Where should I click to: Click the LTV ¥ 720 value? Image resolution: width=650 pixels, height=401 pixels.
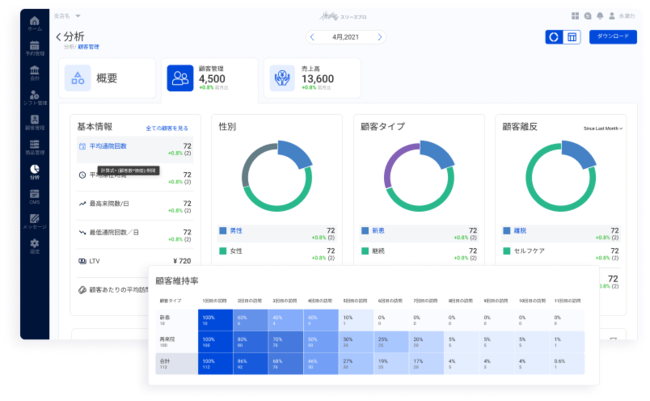[x=182, y=261]
